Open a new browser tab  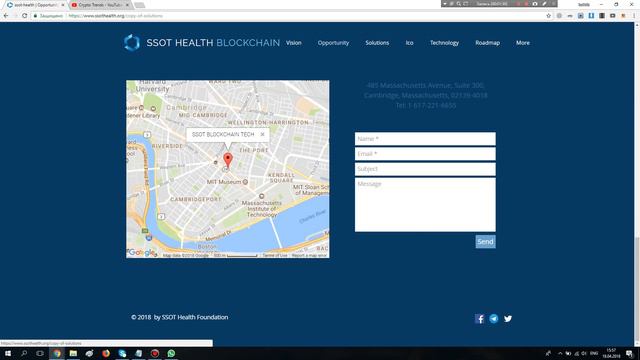click(x=139, y=5)
